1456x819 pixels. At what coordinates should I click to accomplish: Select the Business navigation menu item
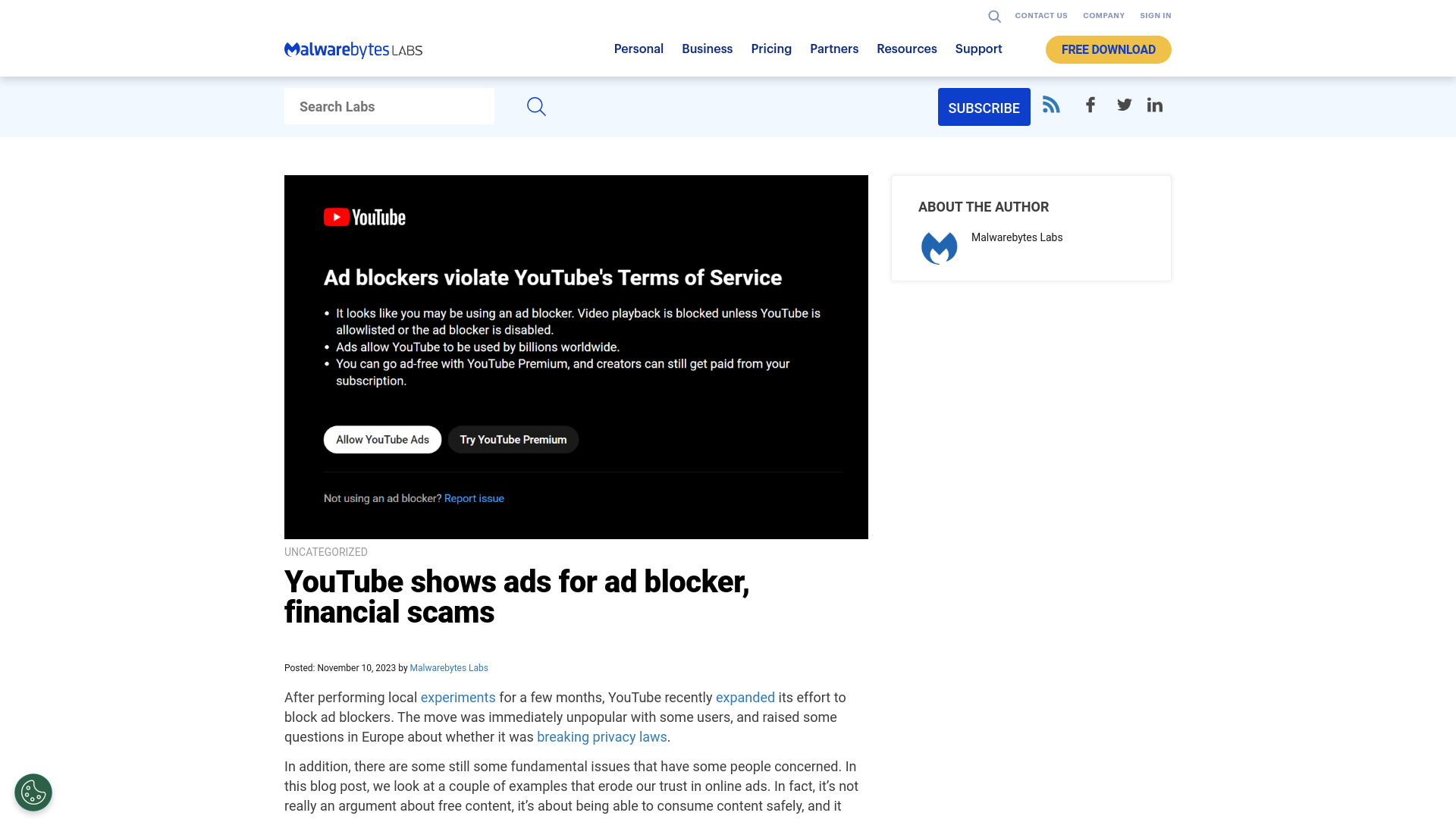tap(707, 49)
